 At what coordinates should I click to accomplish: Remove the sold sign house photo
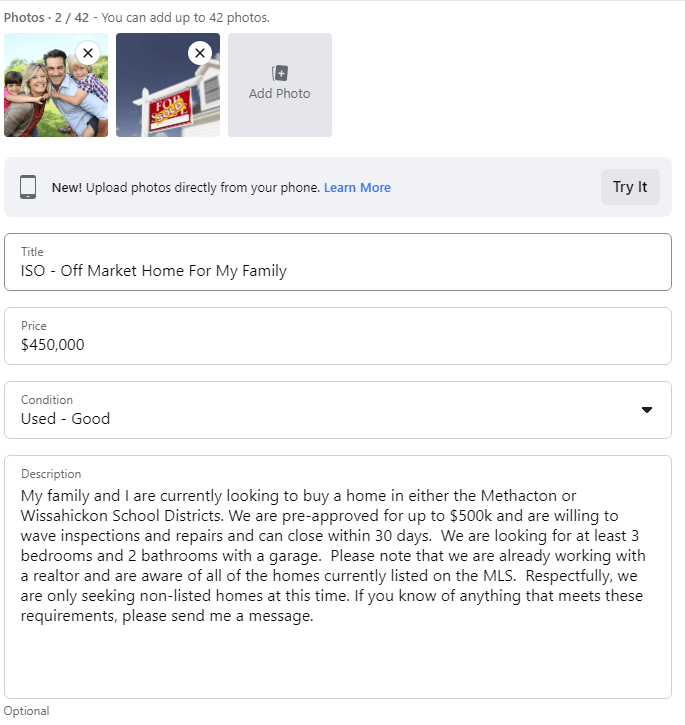tap(200, 53)
